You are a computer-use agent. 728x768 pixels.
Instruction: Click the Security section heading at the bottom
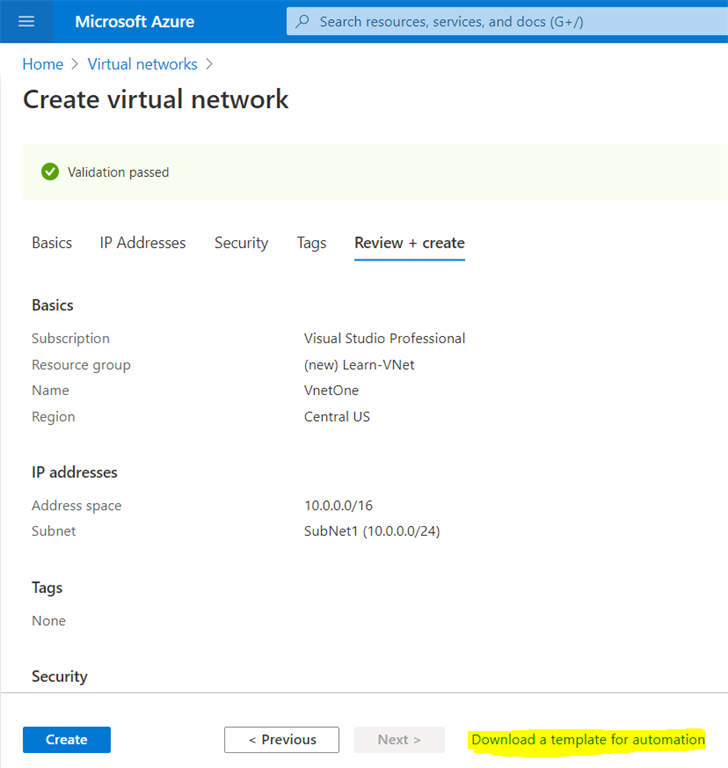click(60, 676)
